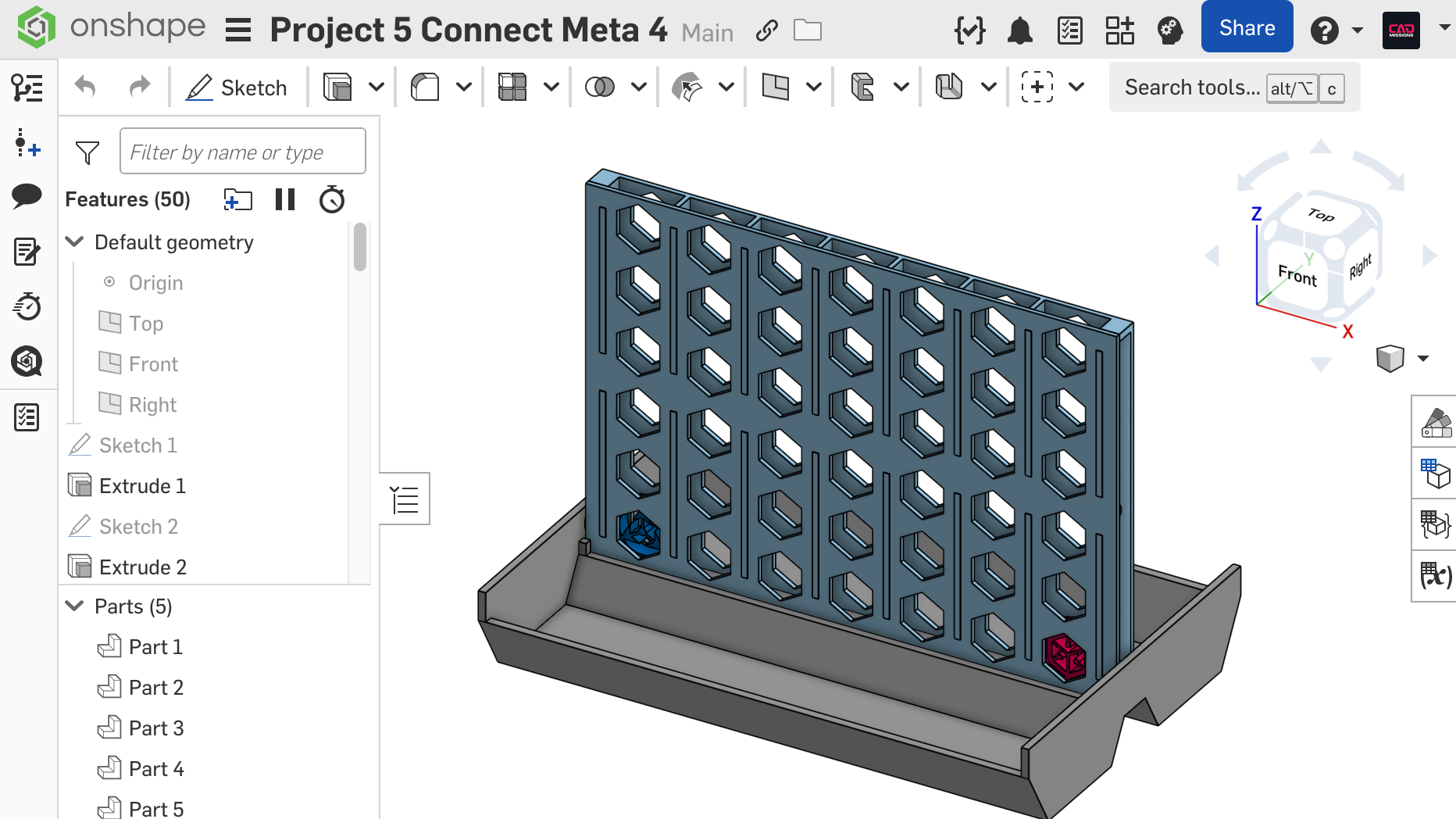Image resolution: width=1456 pixels, height=819 pixels.
Task: Open the learning center head icon
Action: click(1170, 30)
